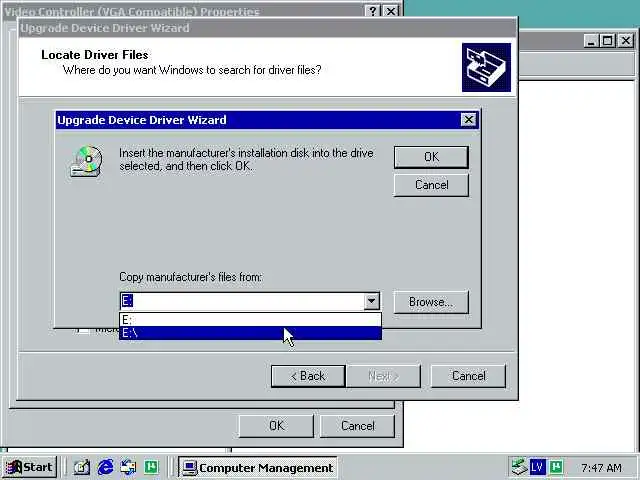
Task: Click OK in the insert disk dialog
Action: pos(431,157)
